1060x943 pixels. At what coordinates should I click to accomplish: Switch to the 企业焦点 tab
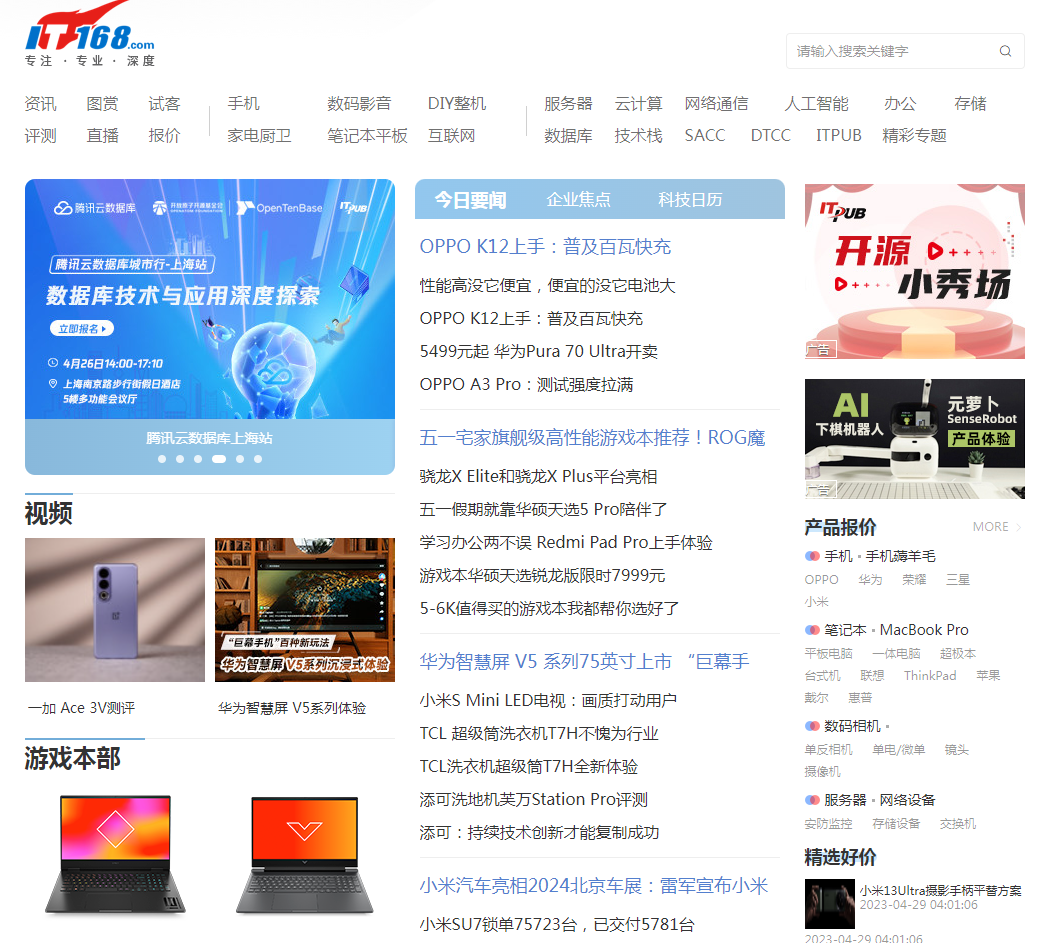tap(578, 200)
